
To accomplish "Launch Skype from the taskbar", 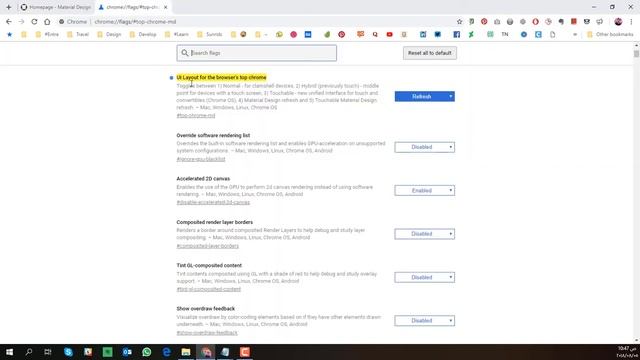I will pyautogui.click(x=68, y=352).
